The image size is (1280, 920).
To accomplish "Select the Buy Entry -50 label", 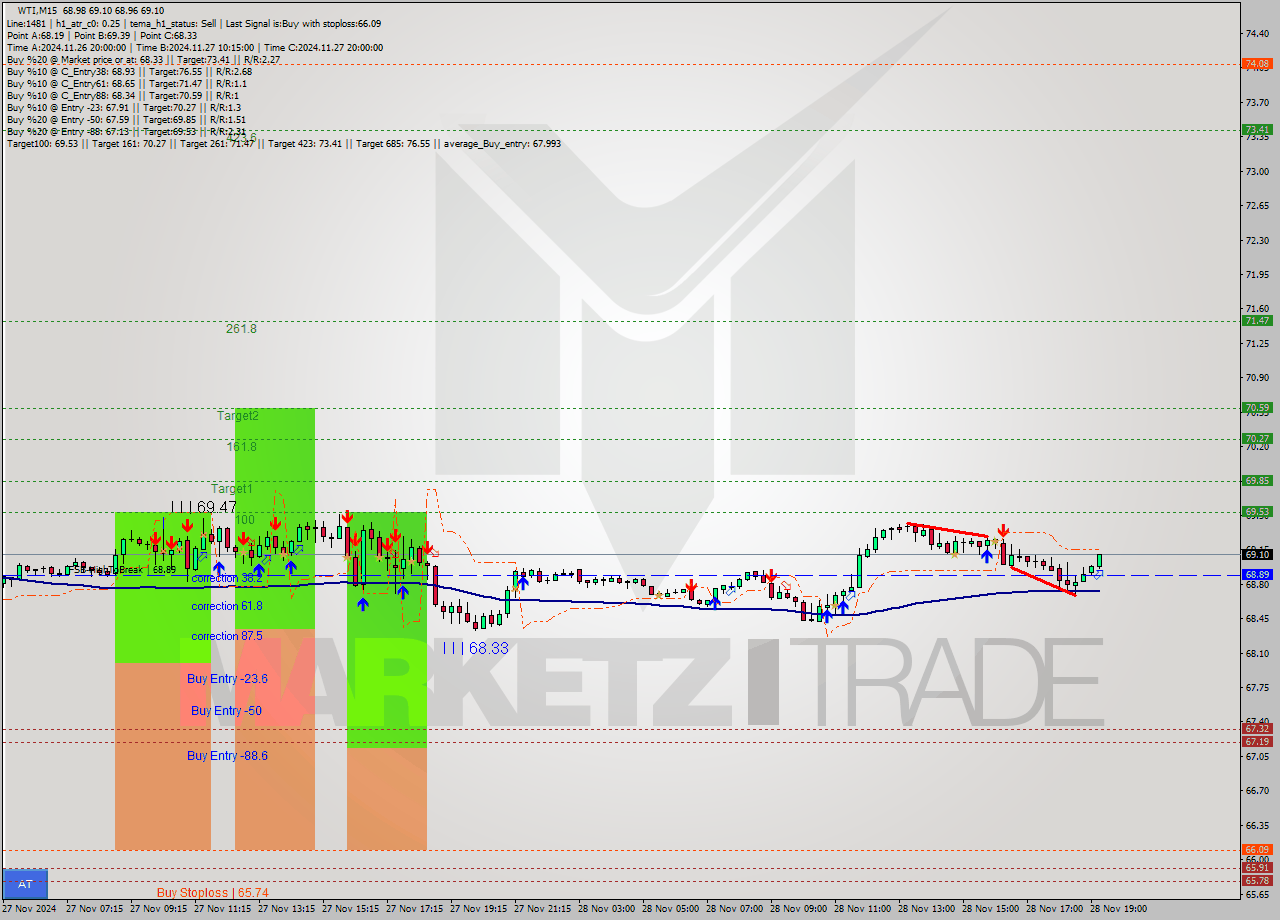I will (x=227, y=711).
